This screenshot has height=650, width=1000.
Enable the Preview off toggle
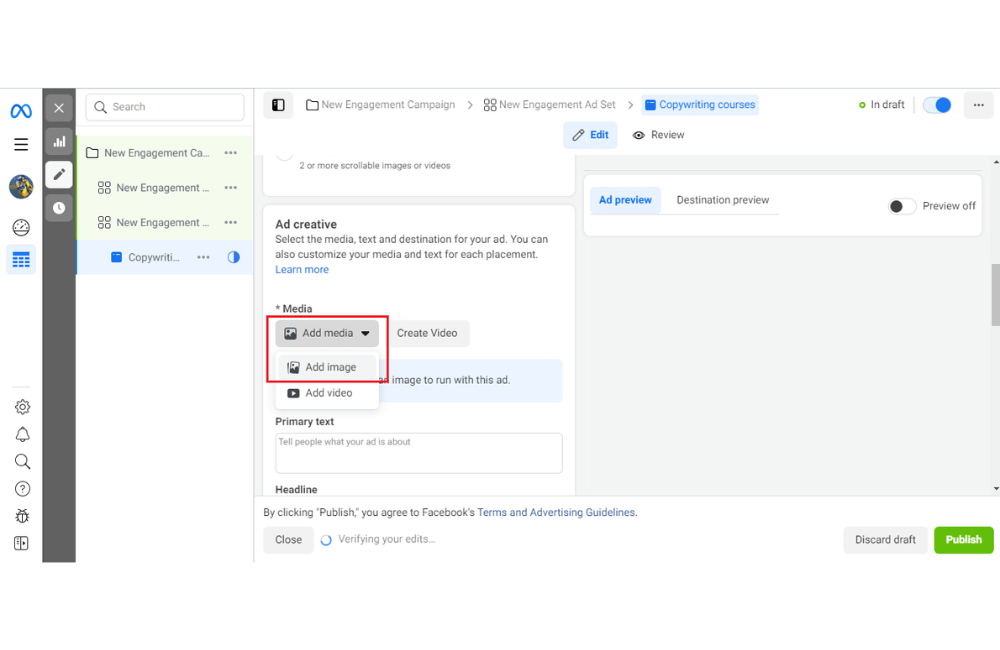click(x=902, y=206)
